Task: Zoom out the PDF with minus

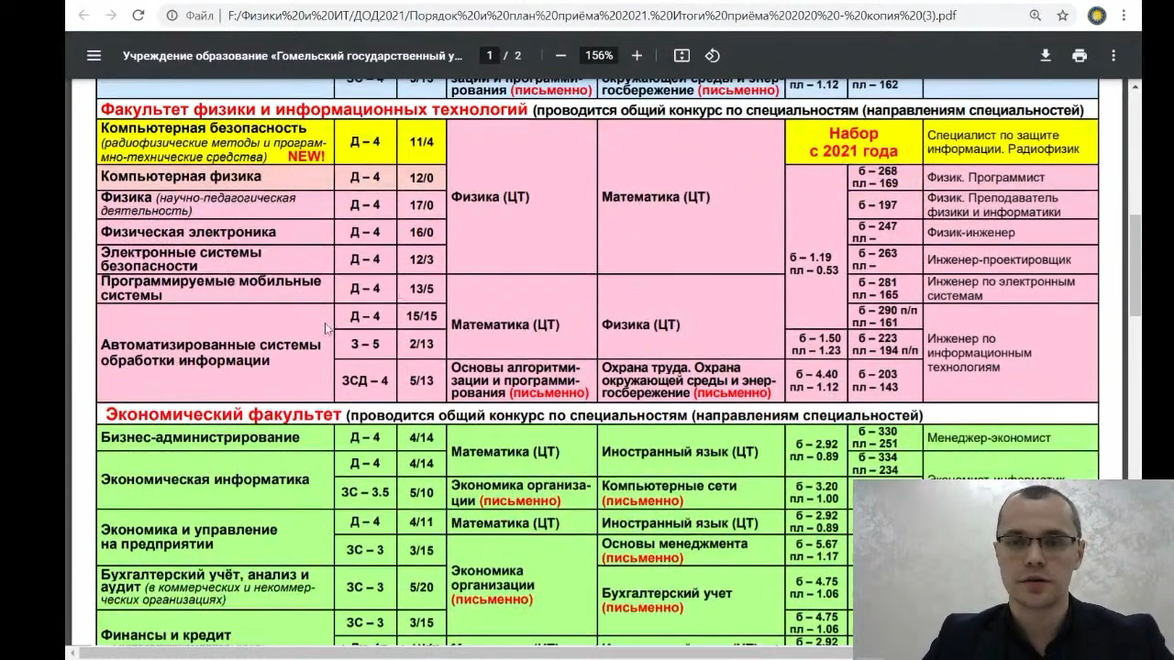Action: coord(560,55)
